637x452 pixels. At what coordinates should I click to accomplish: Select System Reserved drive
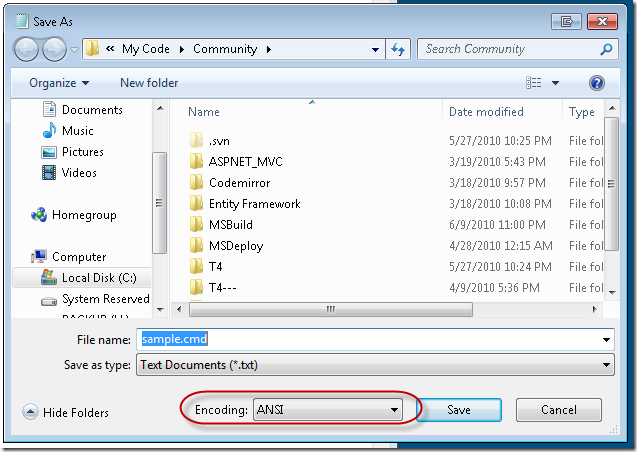[x=106, y=299]
